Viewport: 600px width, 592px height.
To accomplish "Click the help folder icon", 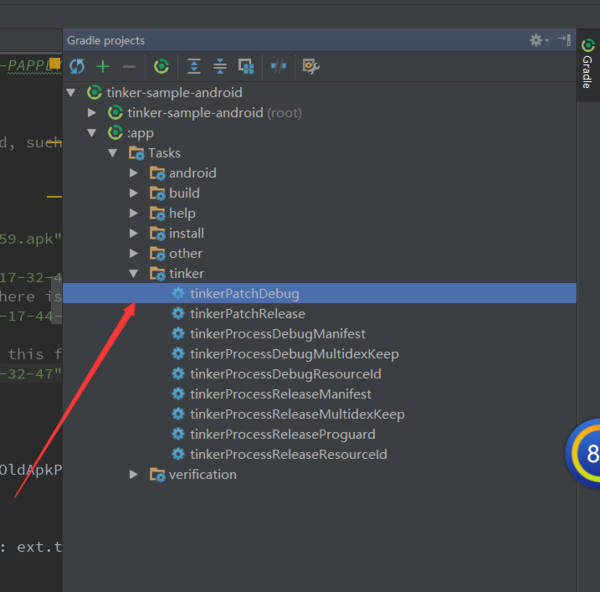I will [157, 214].
